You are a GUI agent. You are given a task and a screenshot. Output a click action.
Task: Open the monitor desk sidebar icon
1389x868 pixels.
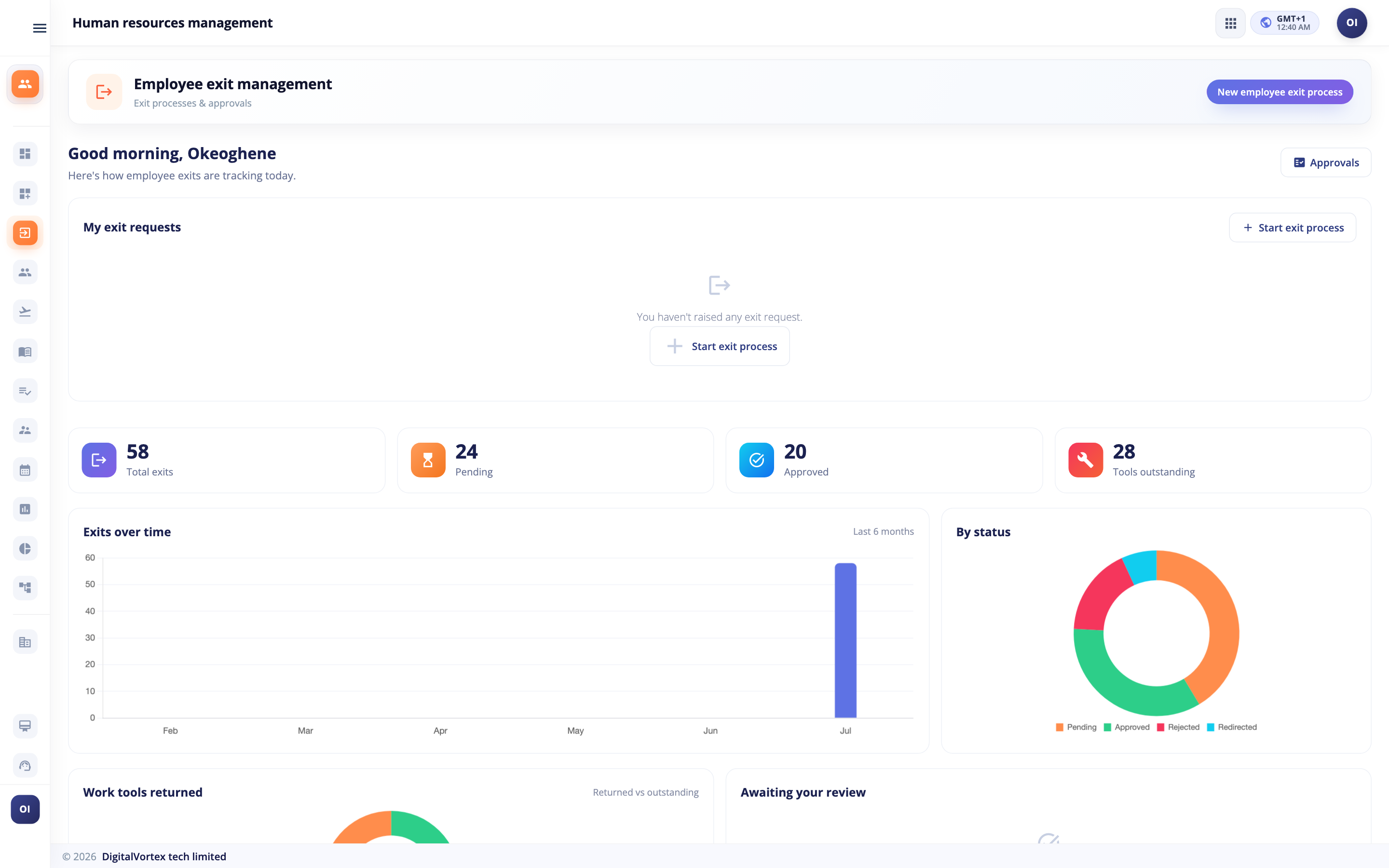coord(25,726)
